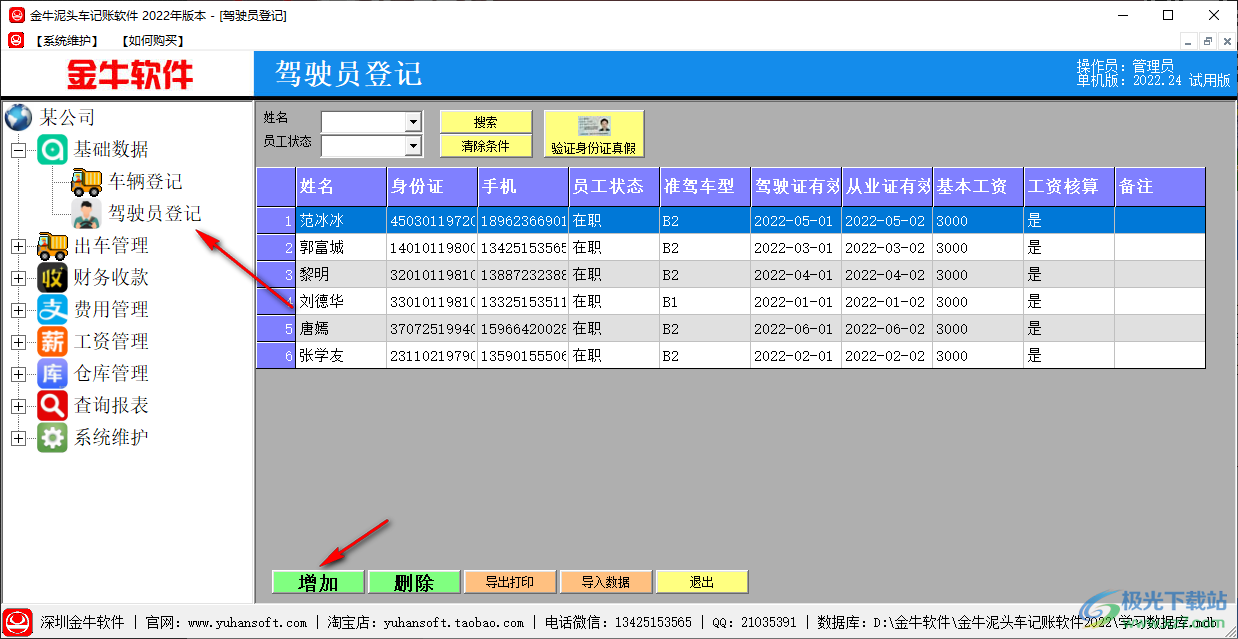Viewport: 1238px width, 639px height.
Task: Click the green 增加 button
Action: click(x=318, y=582)
